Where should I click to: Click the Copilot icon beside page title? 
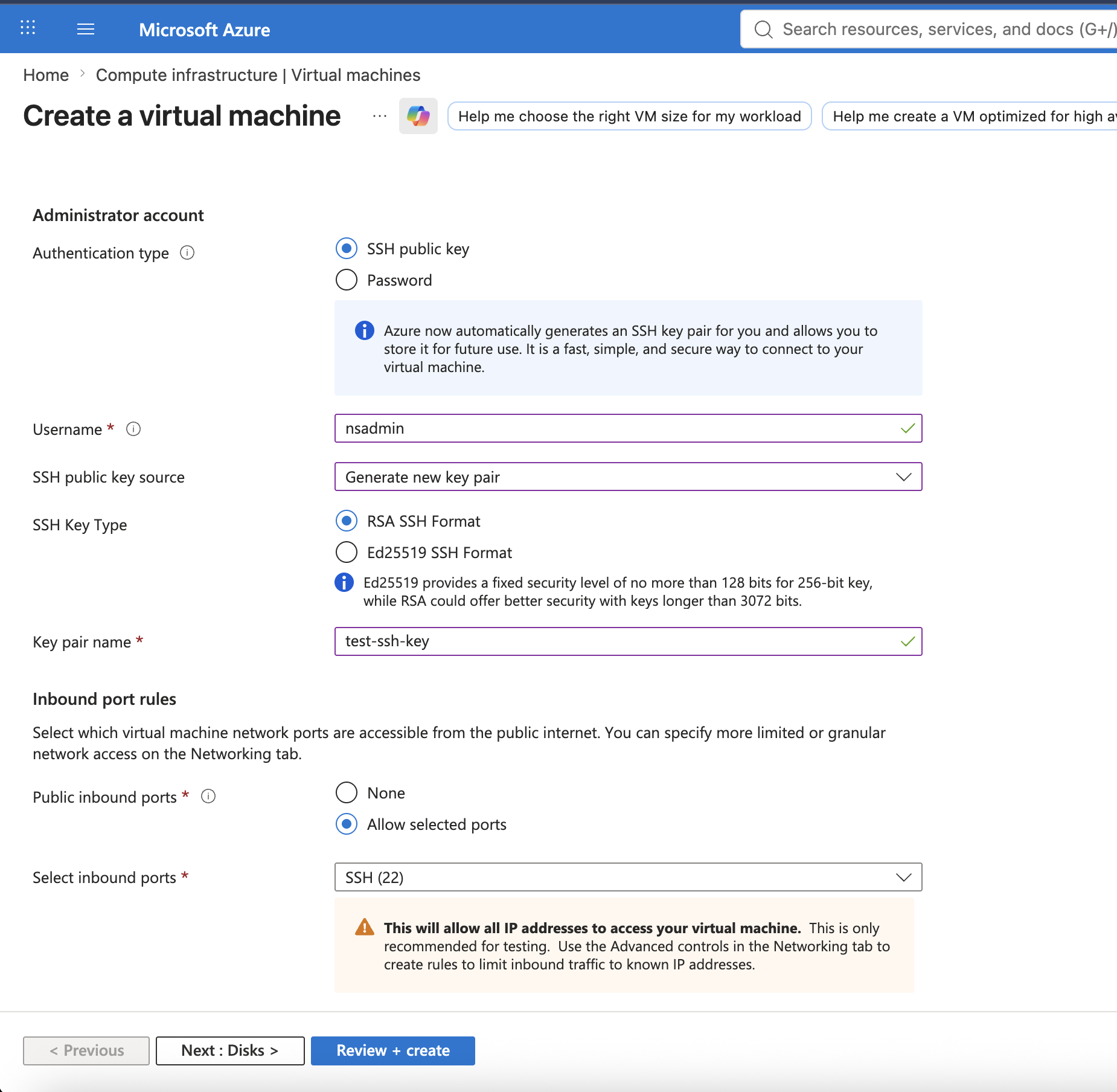[x=418, y=116]
